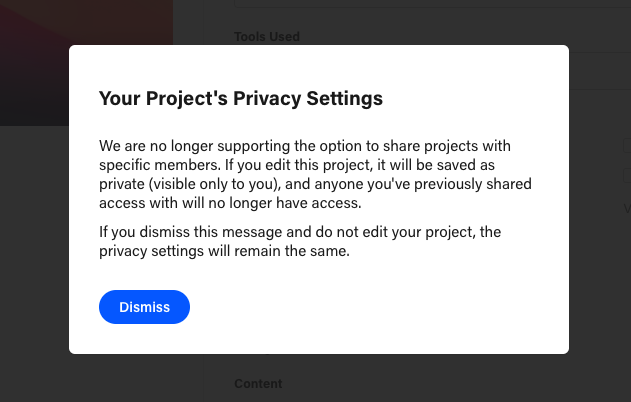Toggle the upper checkbox at the right edge
631x402 pixels.
(627, 146)
